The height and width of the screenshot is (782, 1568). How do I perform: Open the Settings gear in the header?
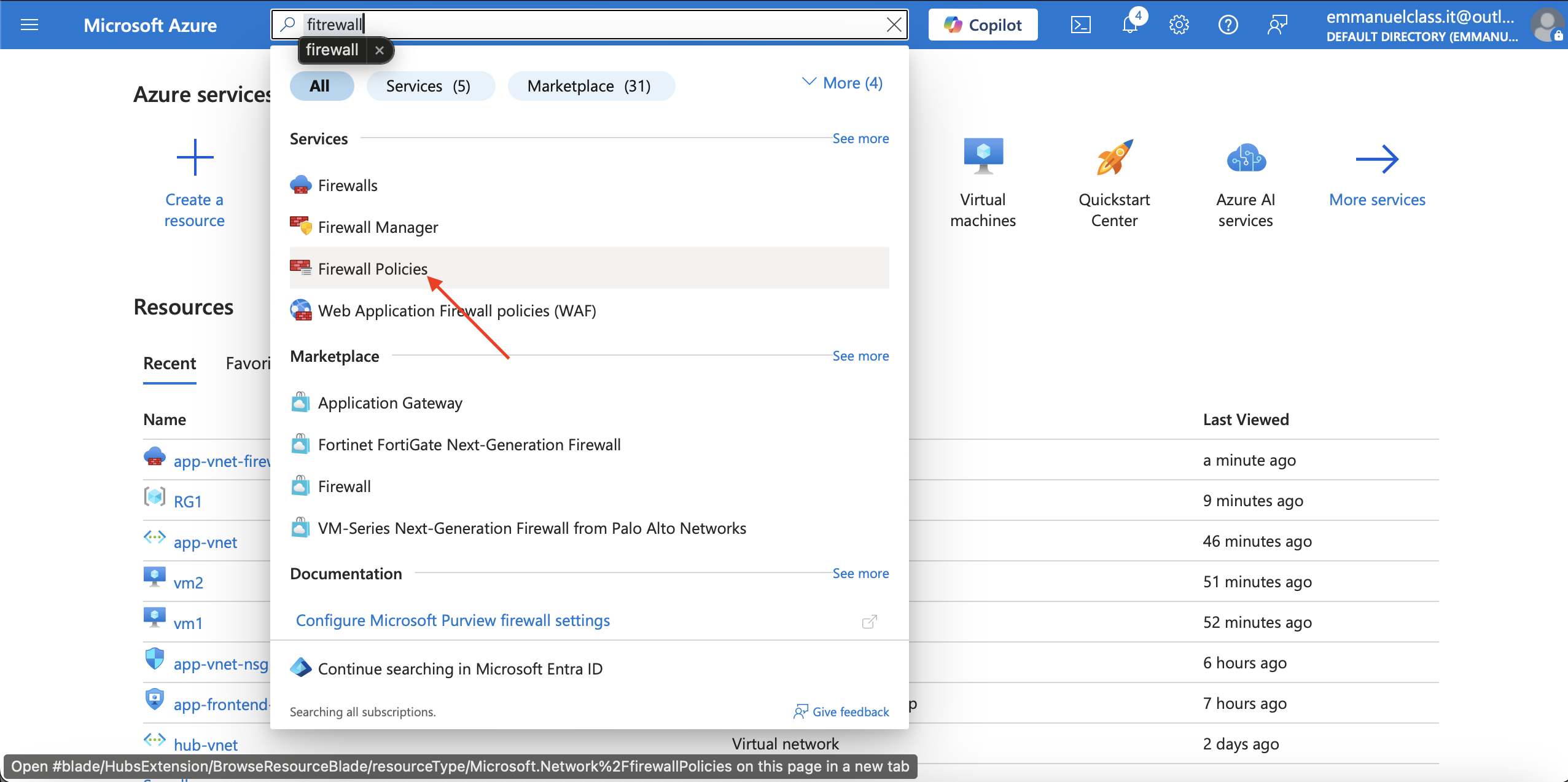1179,25
